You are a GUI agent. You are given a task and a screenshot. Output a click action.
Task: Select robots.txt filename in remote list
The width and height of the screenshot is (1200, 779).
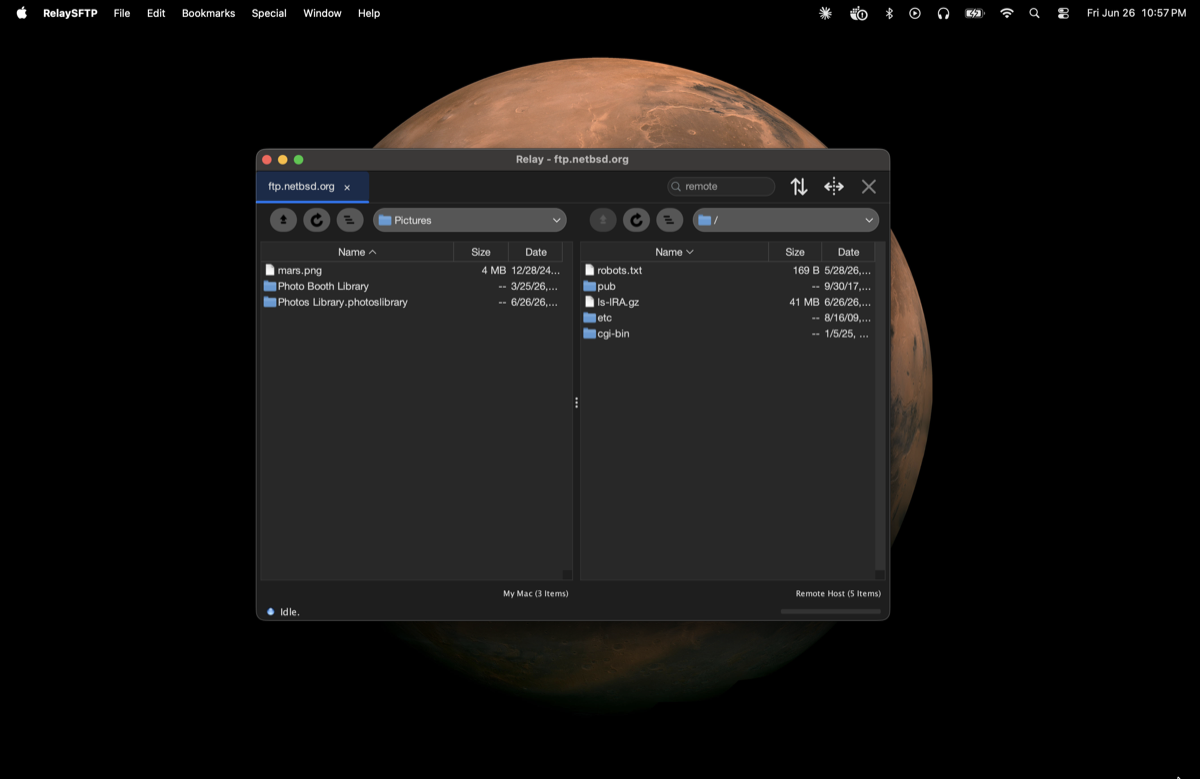click(x=620, y=270)
